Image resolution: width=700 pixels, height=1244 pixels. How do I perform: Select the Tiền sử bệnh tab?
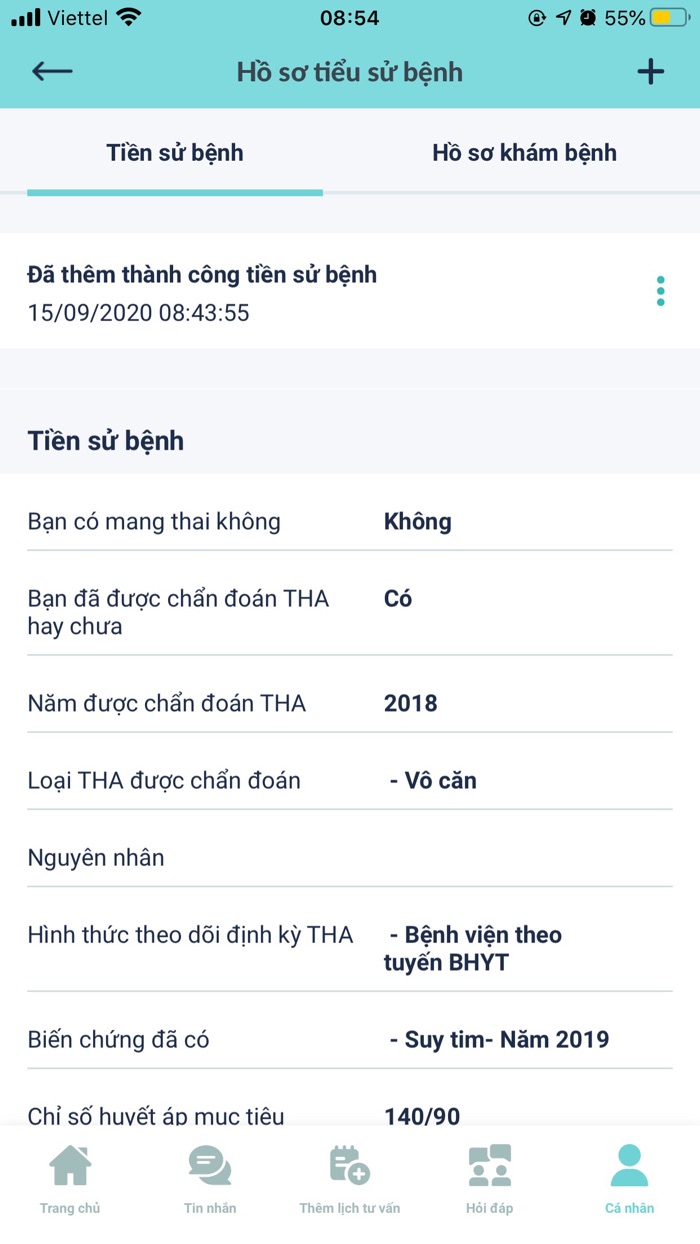tap(174, 153)
